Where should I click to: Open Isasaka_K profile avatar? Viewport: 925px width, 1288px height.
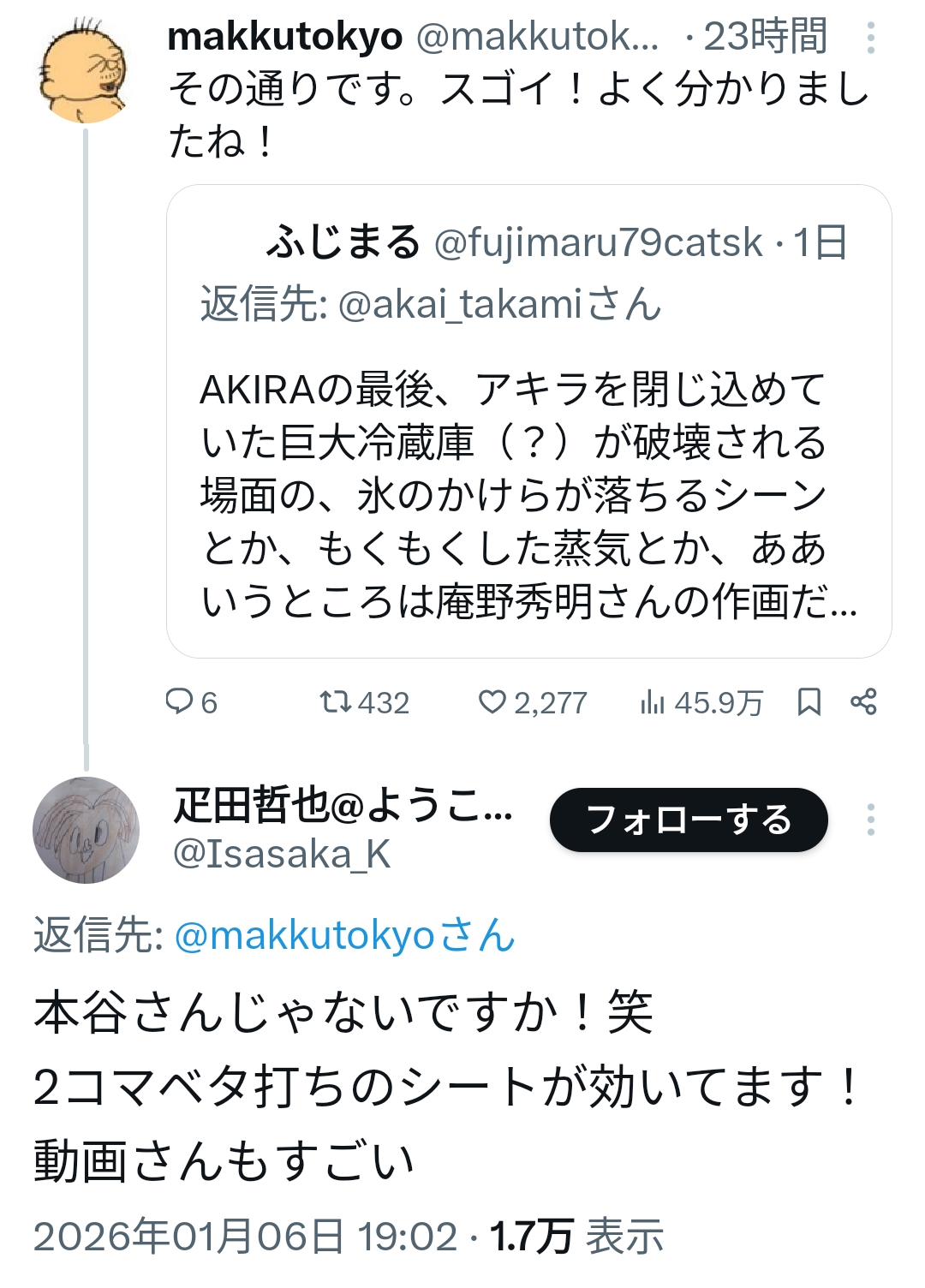(x=86, y=829)
